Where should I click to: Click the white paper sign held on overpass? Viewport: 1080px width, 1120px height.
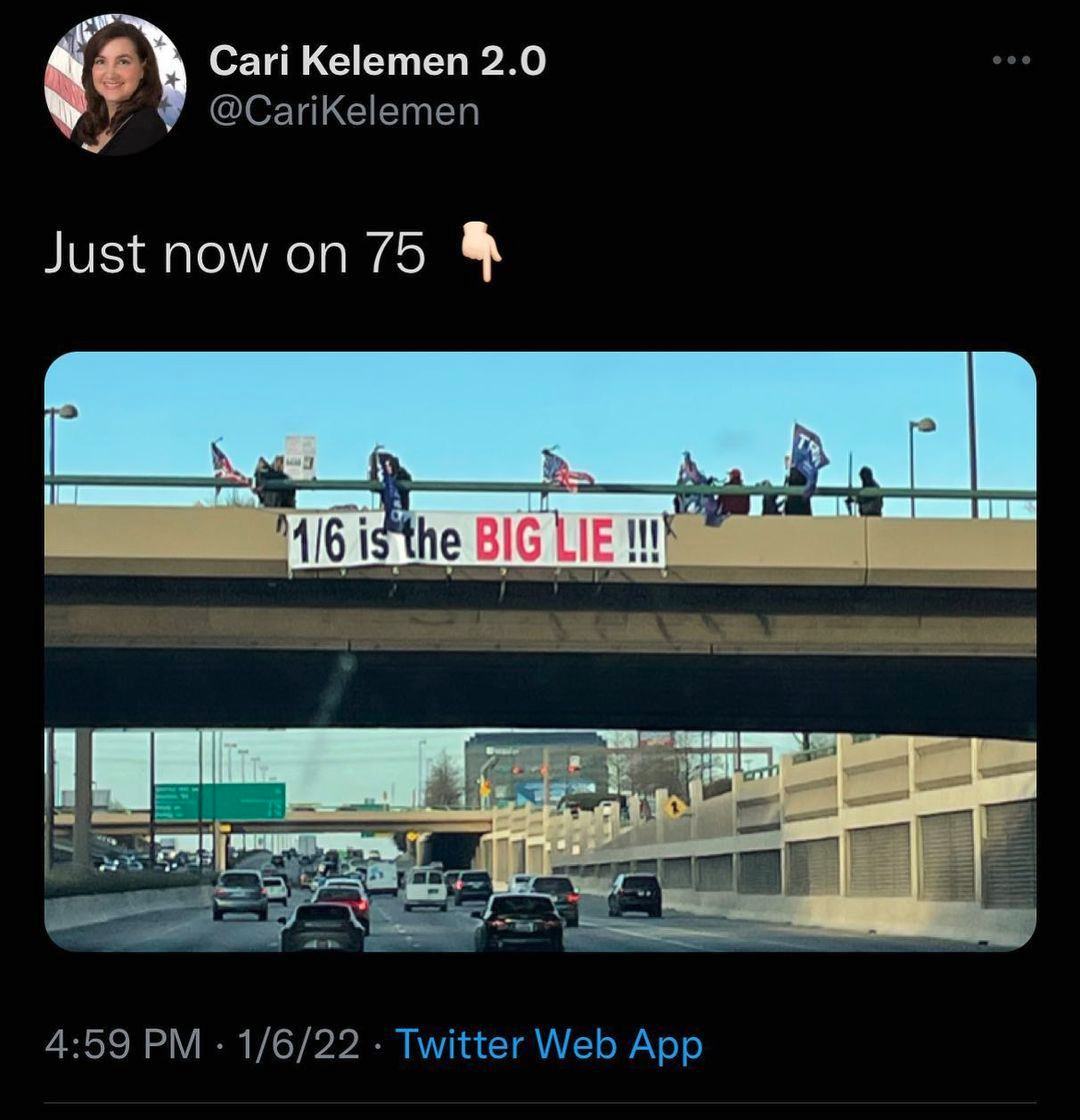click(299, 456)
